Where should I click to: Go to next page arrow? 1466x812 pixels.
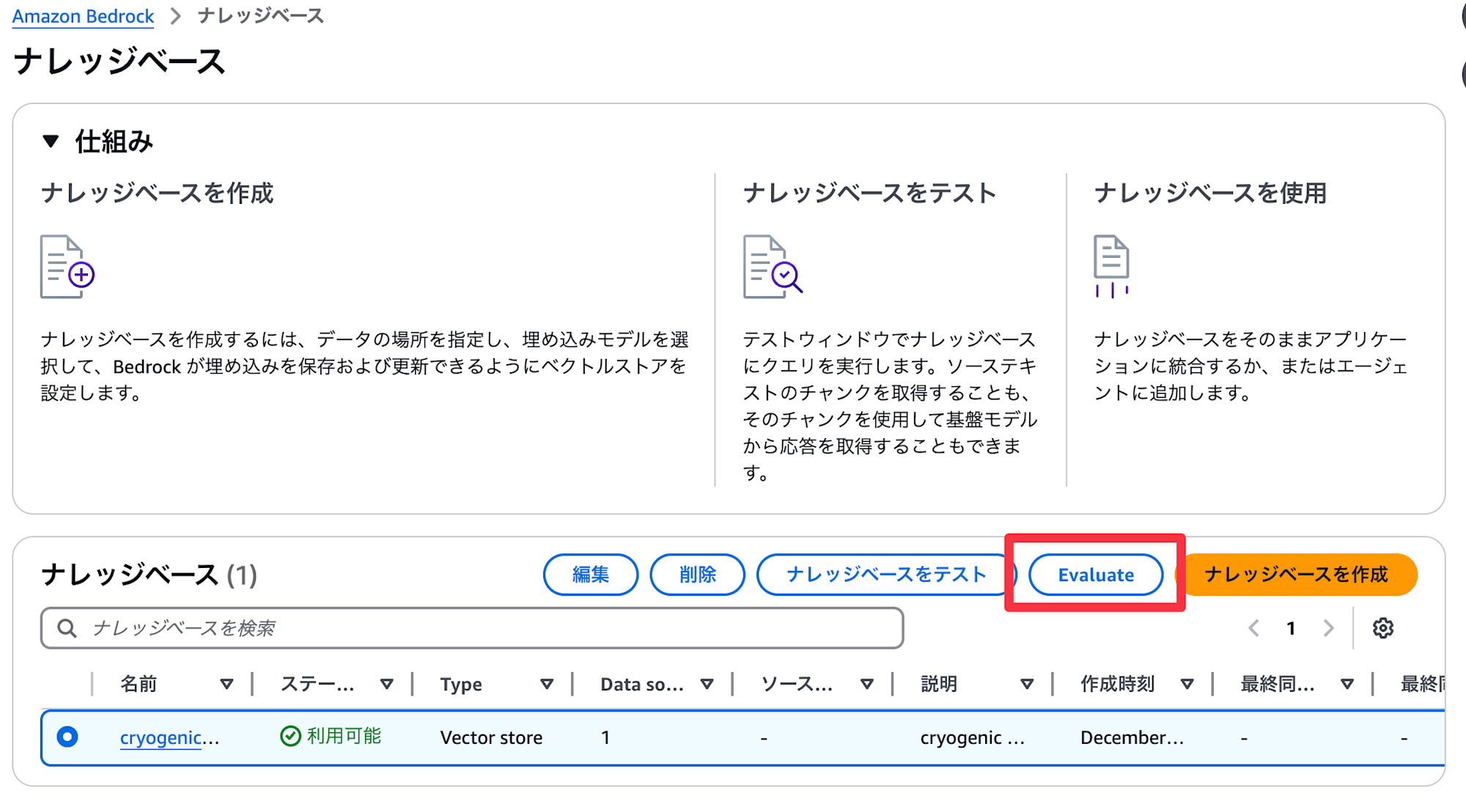click(x=1328, y=628)
